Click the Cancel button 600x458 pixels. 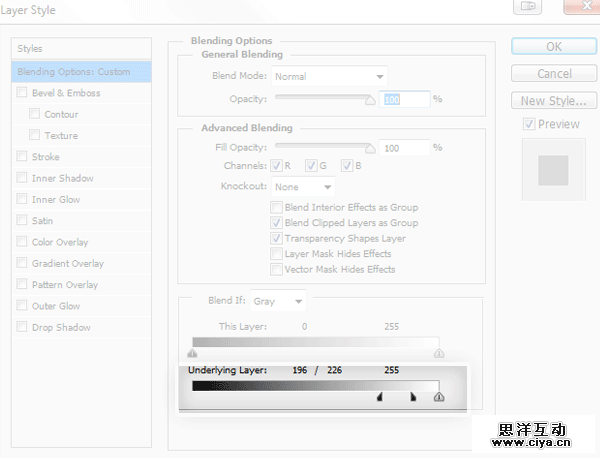click(554, 73)
